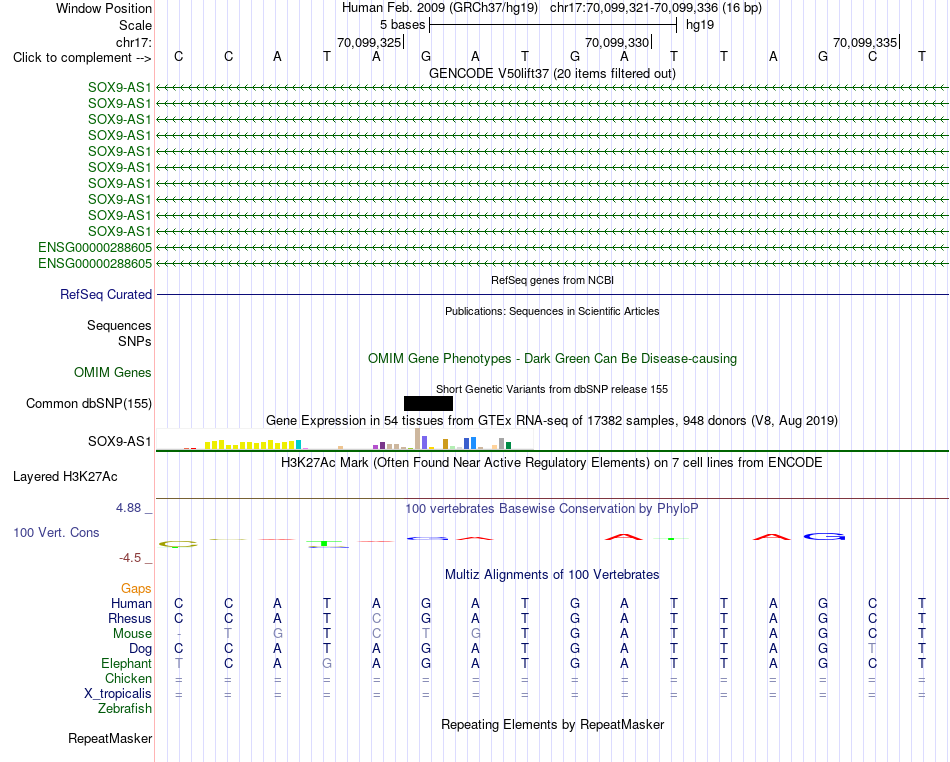This screenshot has width=950, height=762.
Task: Select the "Rhesus" alignment row label
Action: click(130, 618)
